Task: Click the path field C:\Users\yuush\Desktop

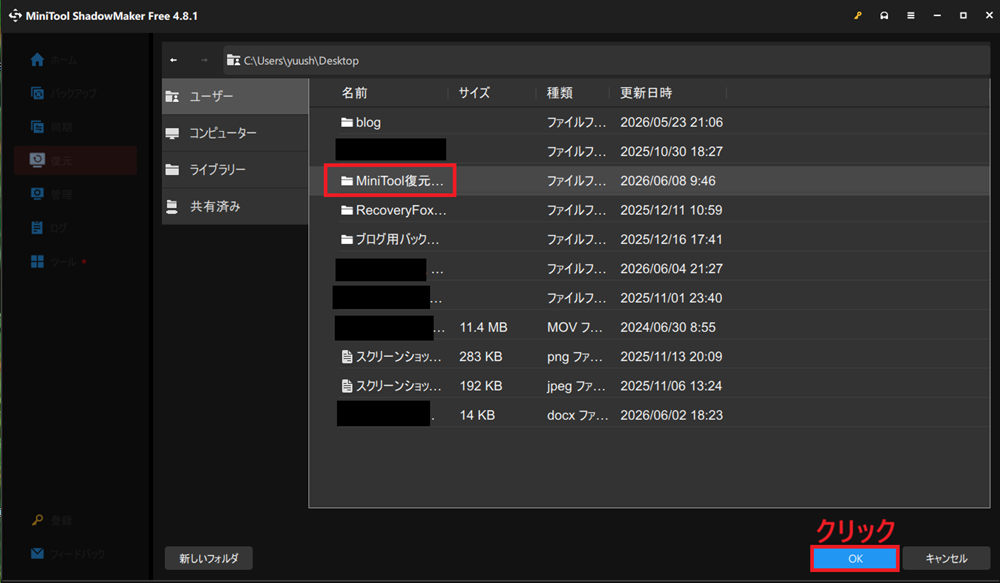Action: (x=607, y=61)
